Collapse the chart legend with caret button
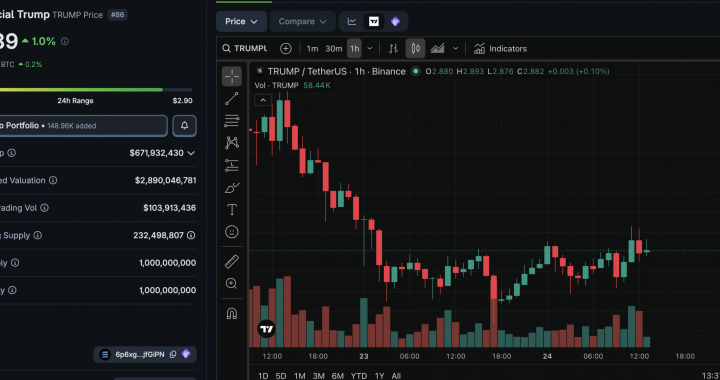The width and height of the screenshot is (720, 380). 263,100
